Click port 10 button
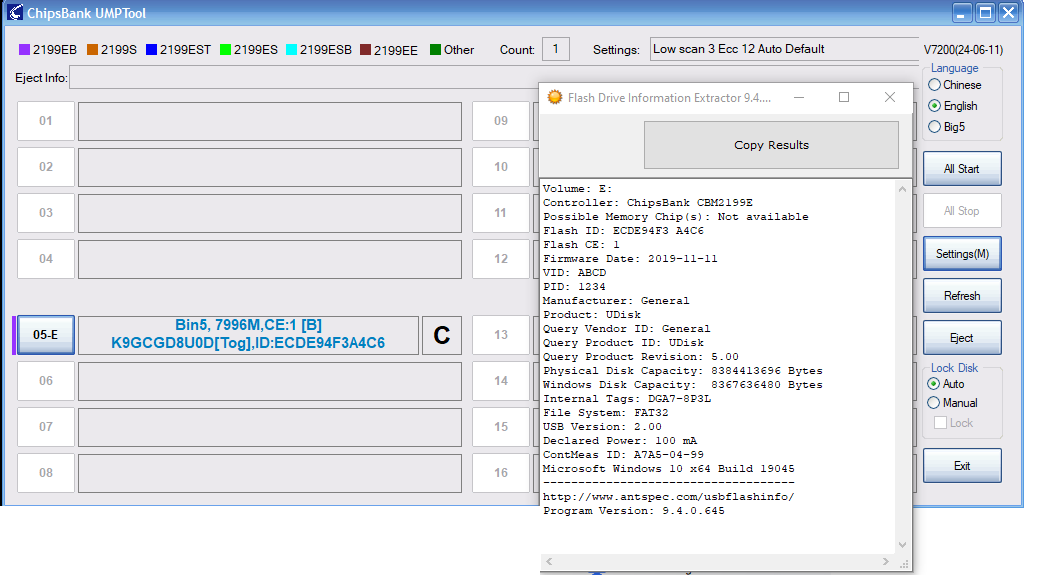 tap(501, 167)
